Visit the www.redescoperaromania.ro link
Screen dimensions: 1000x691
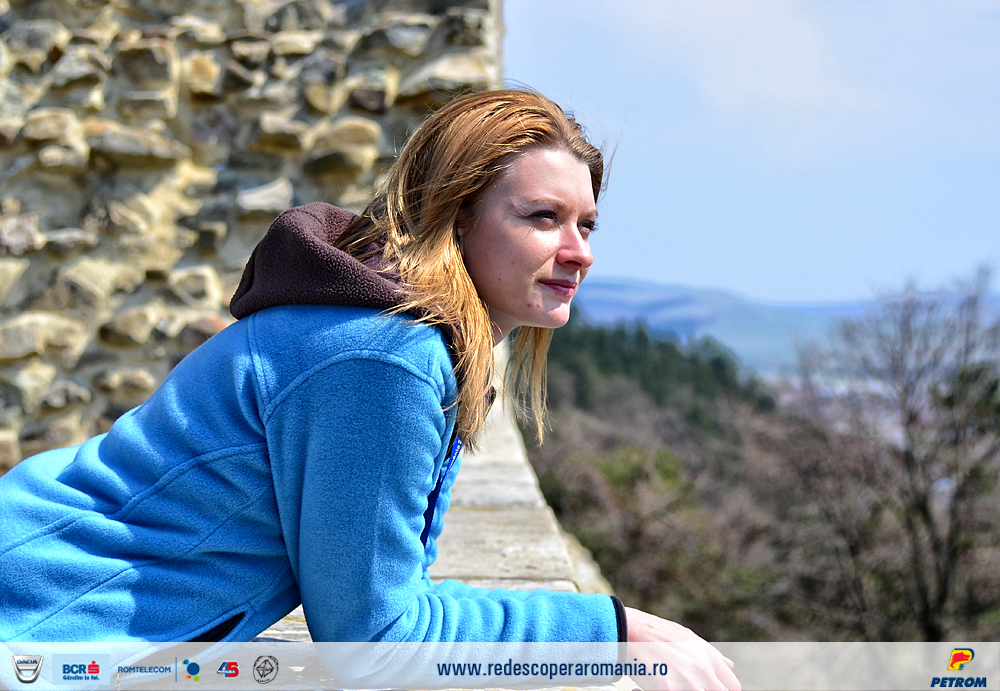click(551, 668)
